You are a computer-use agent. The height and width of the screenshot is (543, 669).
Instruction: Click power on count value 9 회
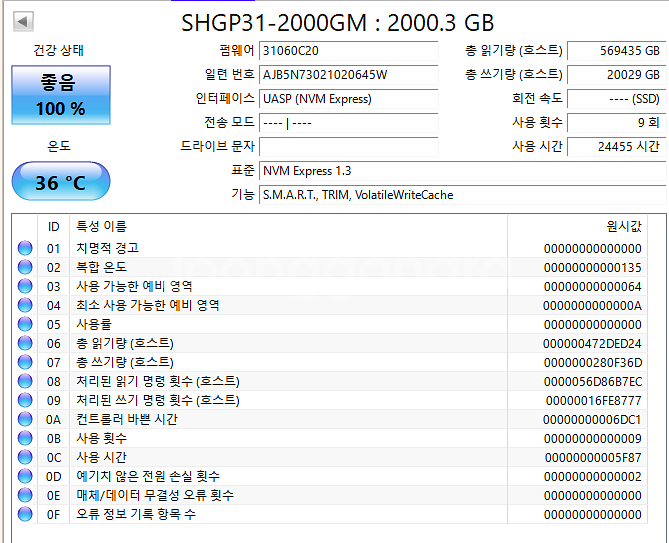[x=617, y=123]
